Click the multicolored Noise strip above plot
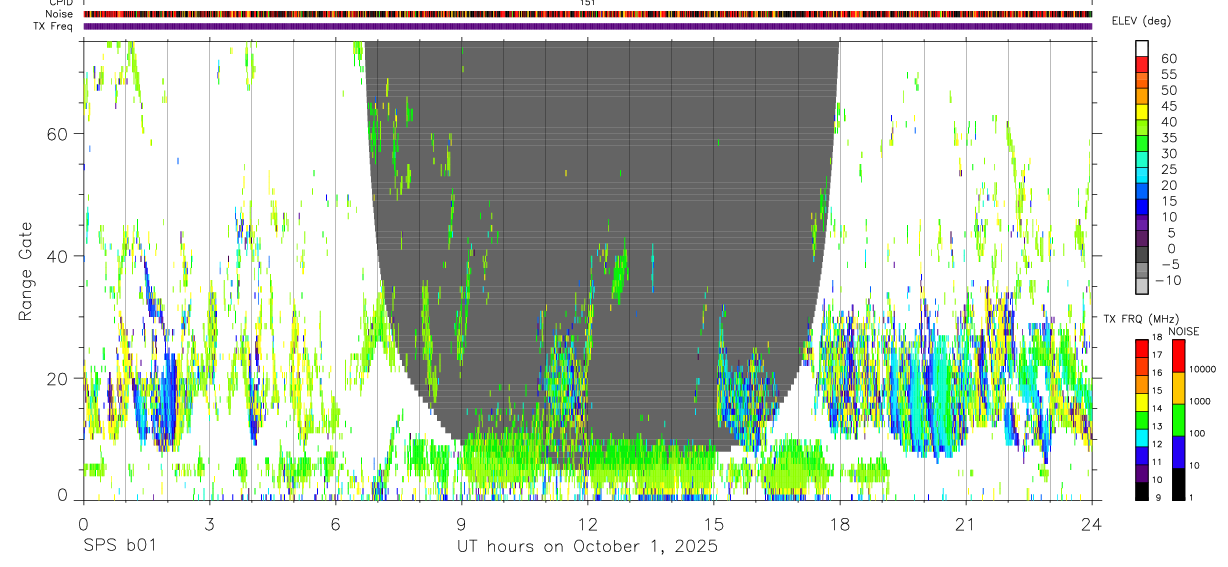Screen dimensions: 1228x567 click(587, 14)
